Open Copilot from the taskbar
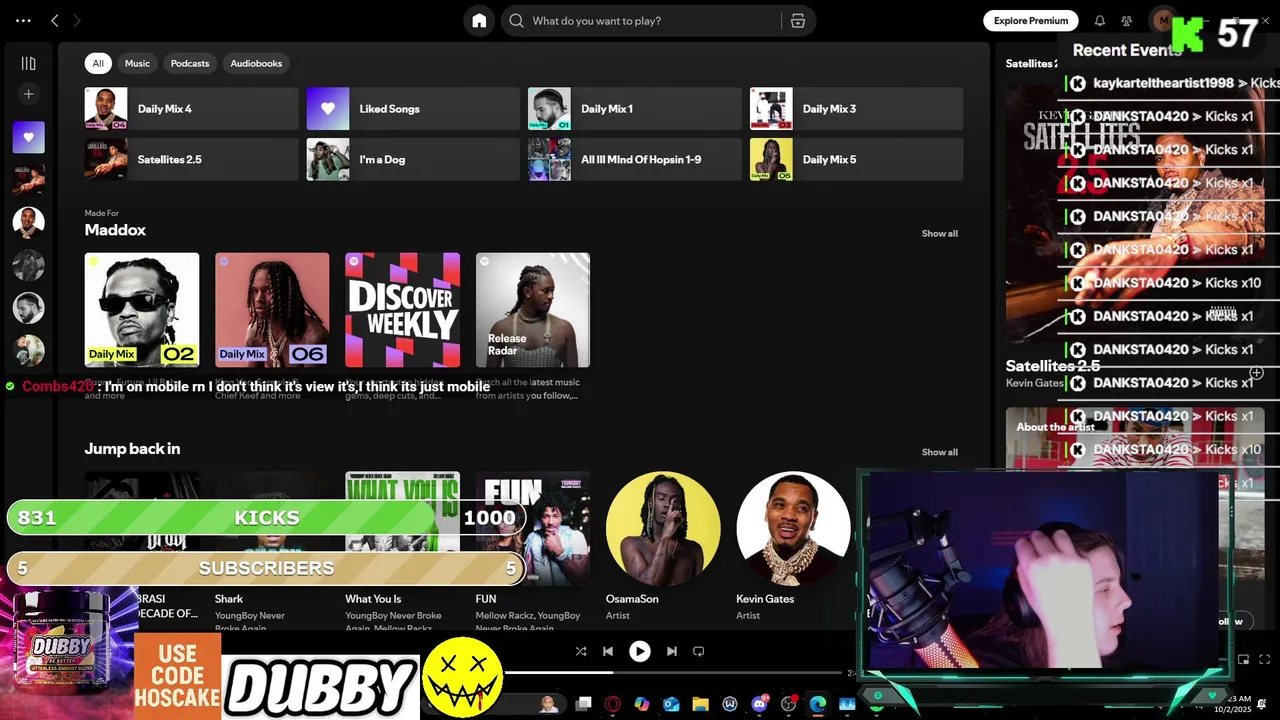Image resolution: width=1280 pixels, height=720 pixels. point(642,704)
